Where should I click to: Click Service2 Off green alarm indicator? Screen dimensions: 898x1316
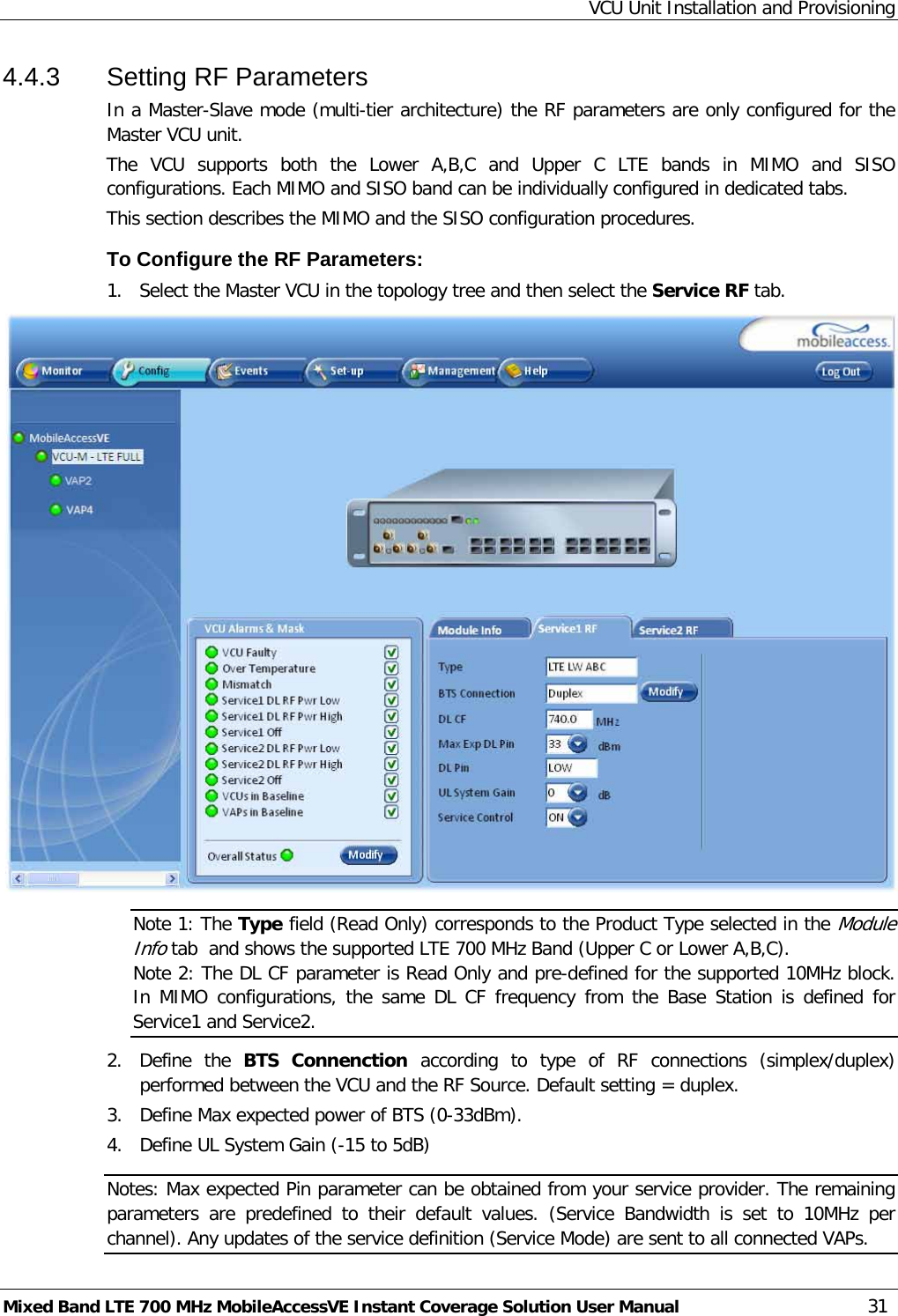pos(212,780)
